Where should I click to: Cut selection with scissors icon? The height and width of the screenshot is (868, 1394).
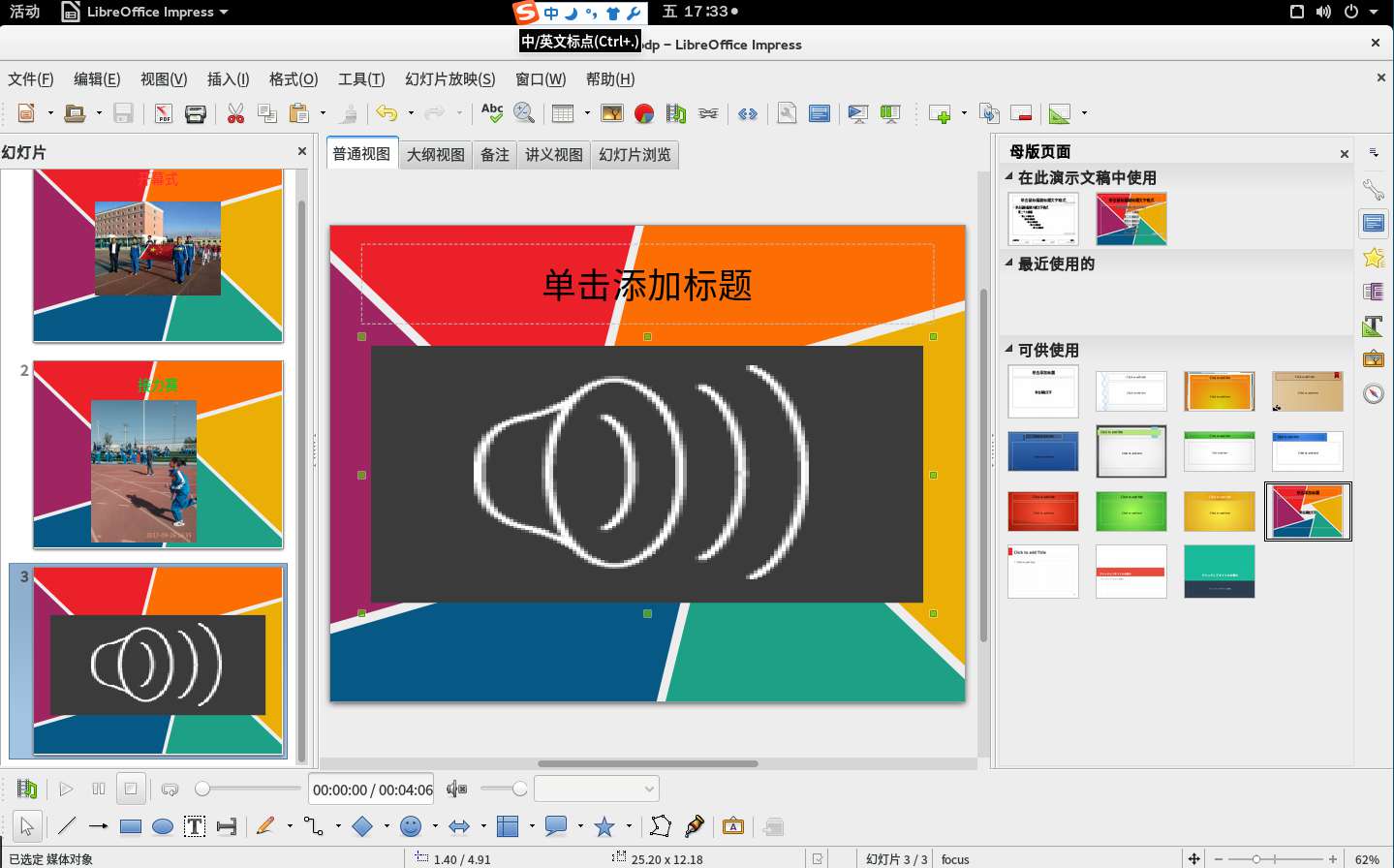[235, 113]
